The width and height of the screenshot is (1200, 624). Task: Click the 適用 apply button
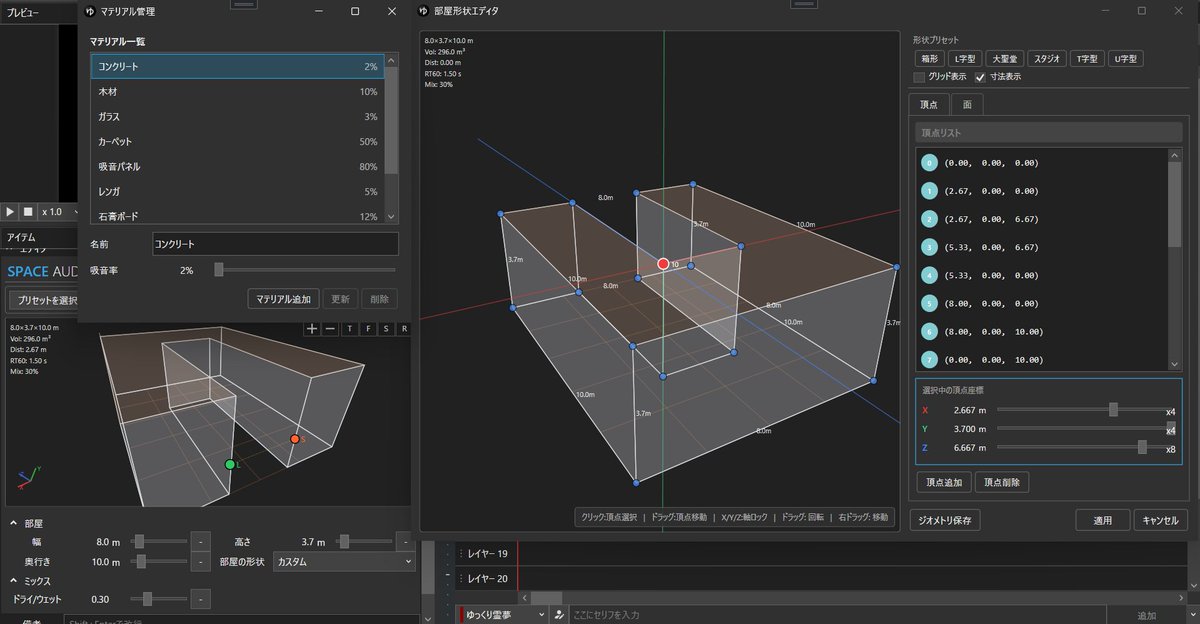pyautogui.click(x=1103, y=520)
